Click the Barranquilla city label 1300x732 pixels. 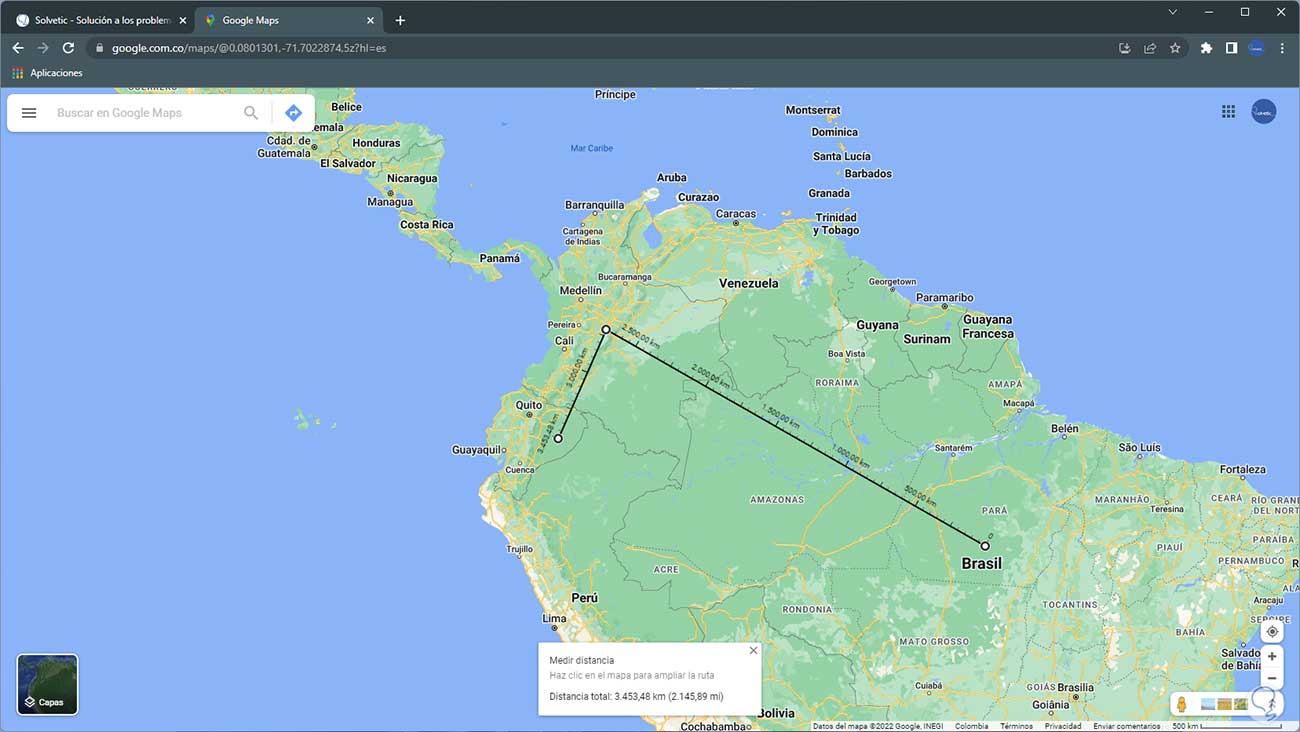[x=594, y=205]
